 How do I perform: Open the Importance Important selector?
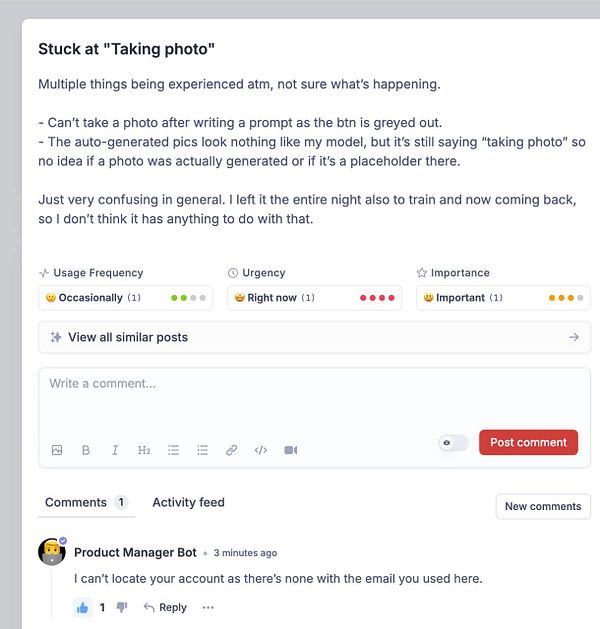(503, 298)
